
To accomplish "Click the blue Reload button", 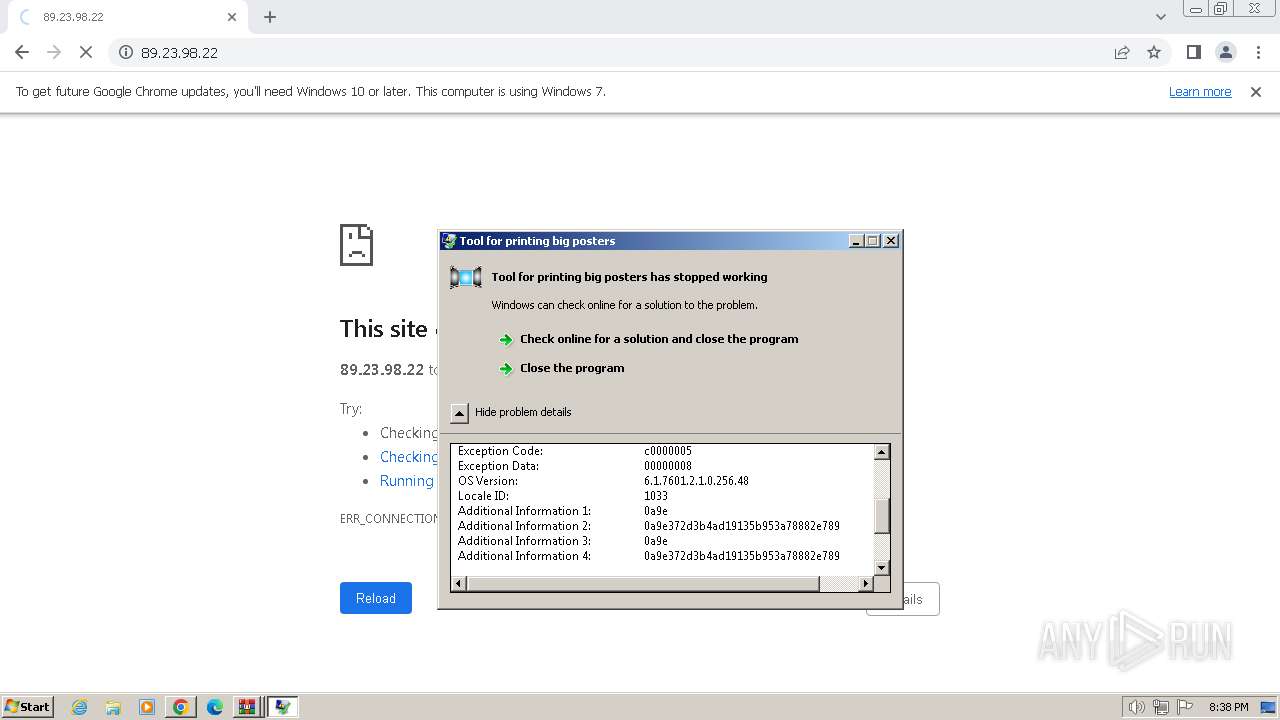I will [376, 598].
